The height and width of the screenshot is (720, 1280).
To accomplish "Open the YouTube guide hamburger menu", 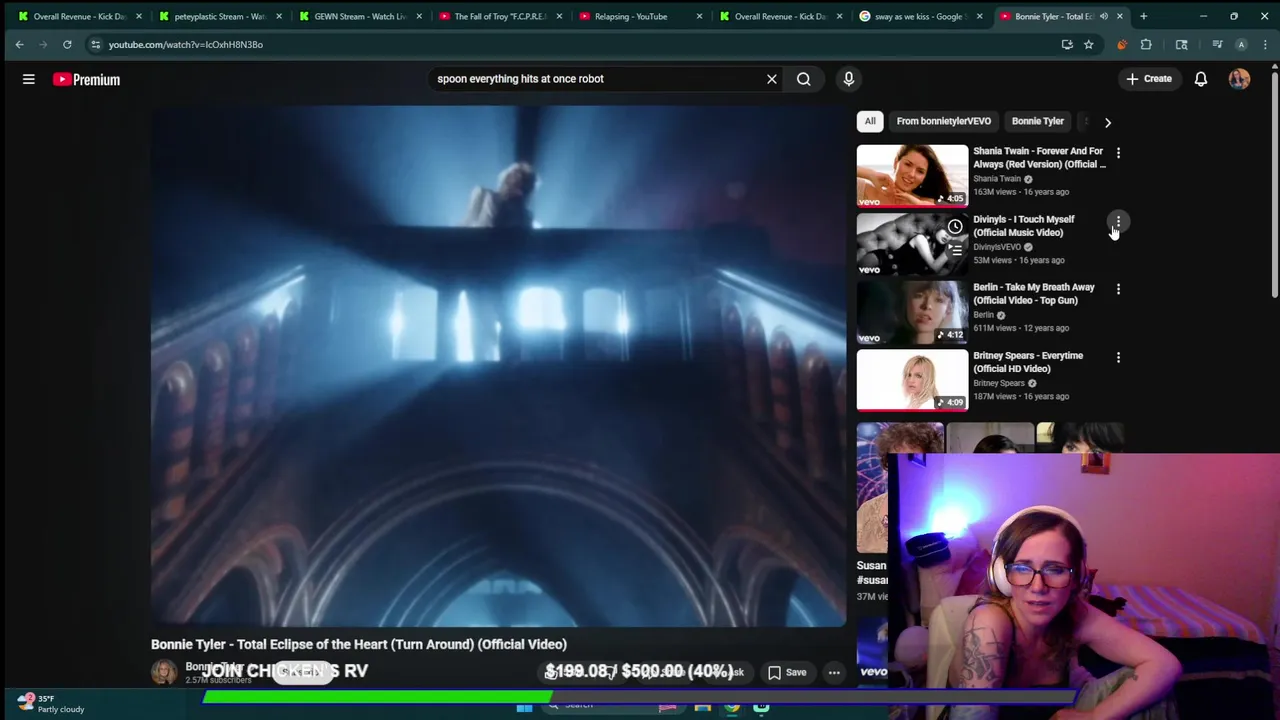I will click(29, 79).
